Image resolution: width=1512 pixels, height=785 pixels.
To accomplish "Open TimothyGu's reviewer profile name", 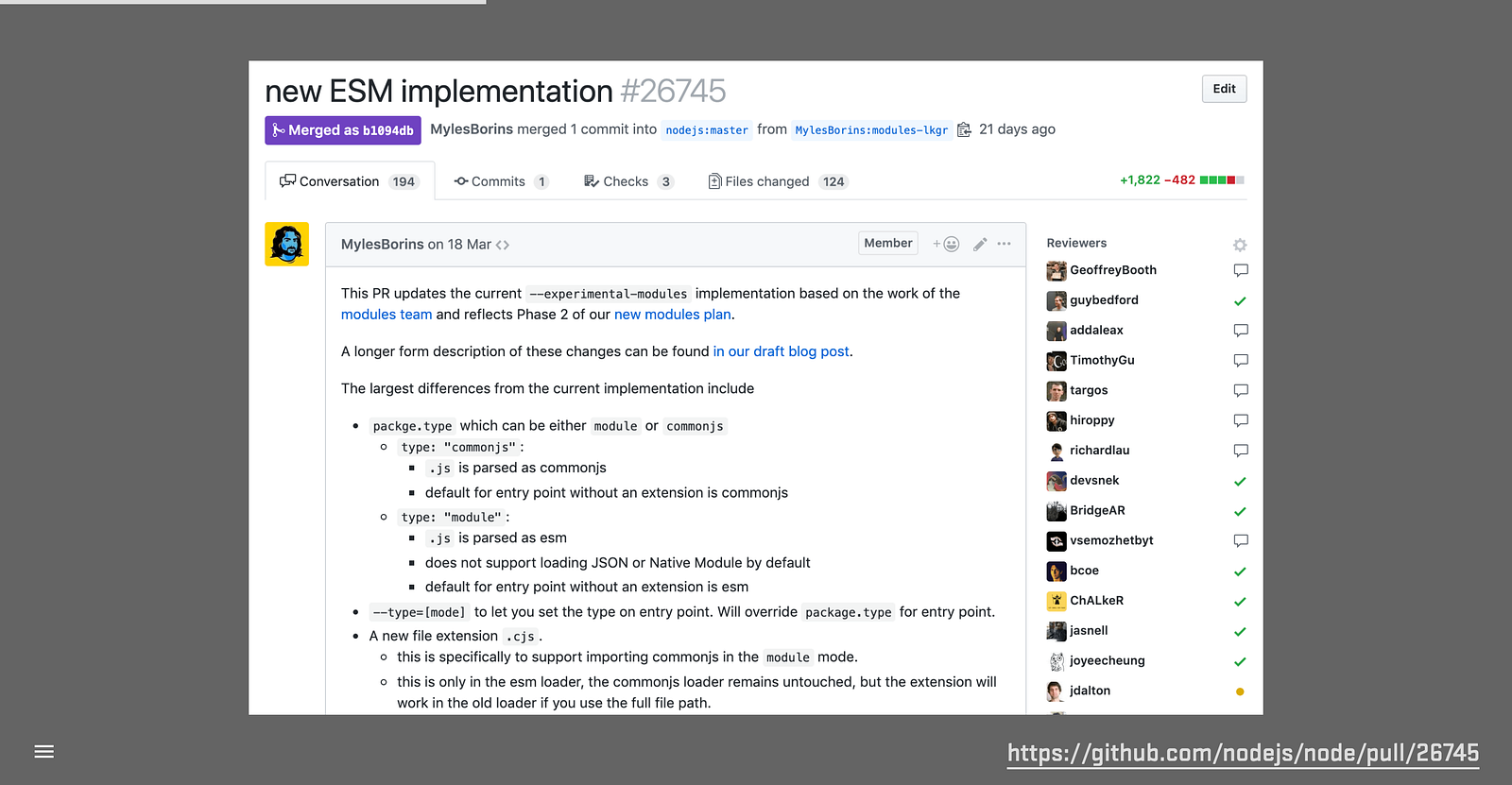I will tap(1102, 361).
